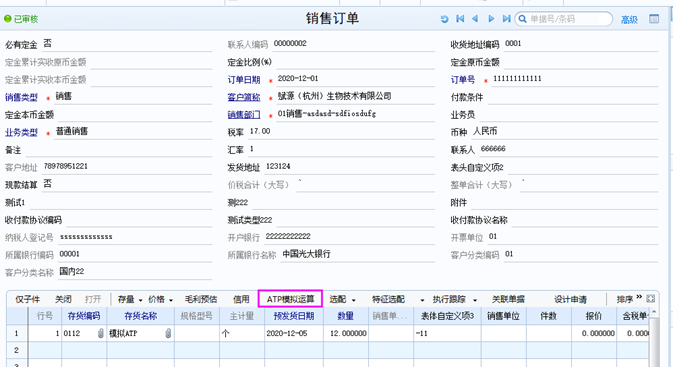
Task: Click the empty 备注 input field
Action: click(119, 150)
